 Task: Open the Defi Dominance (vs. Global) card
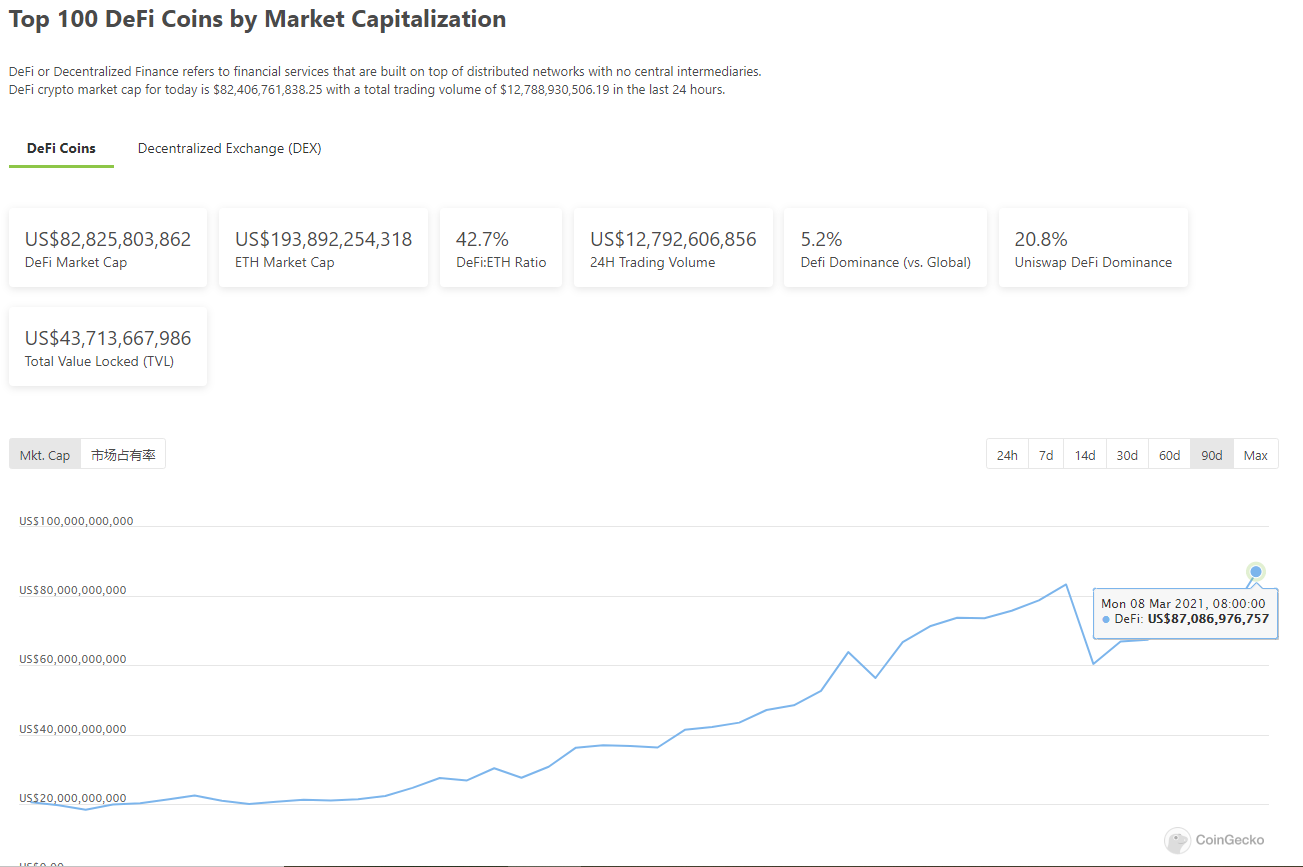[x=885, y=248]
